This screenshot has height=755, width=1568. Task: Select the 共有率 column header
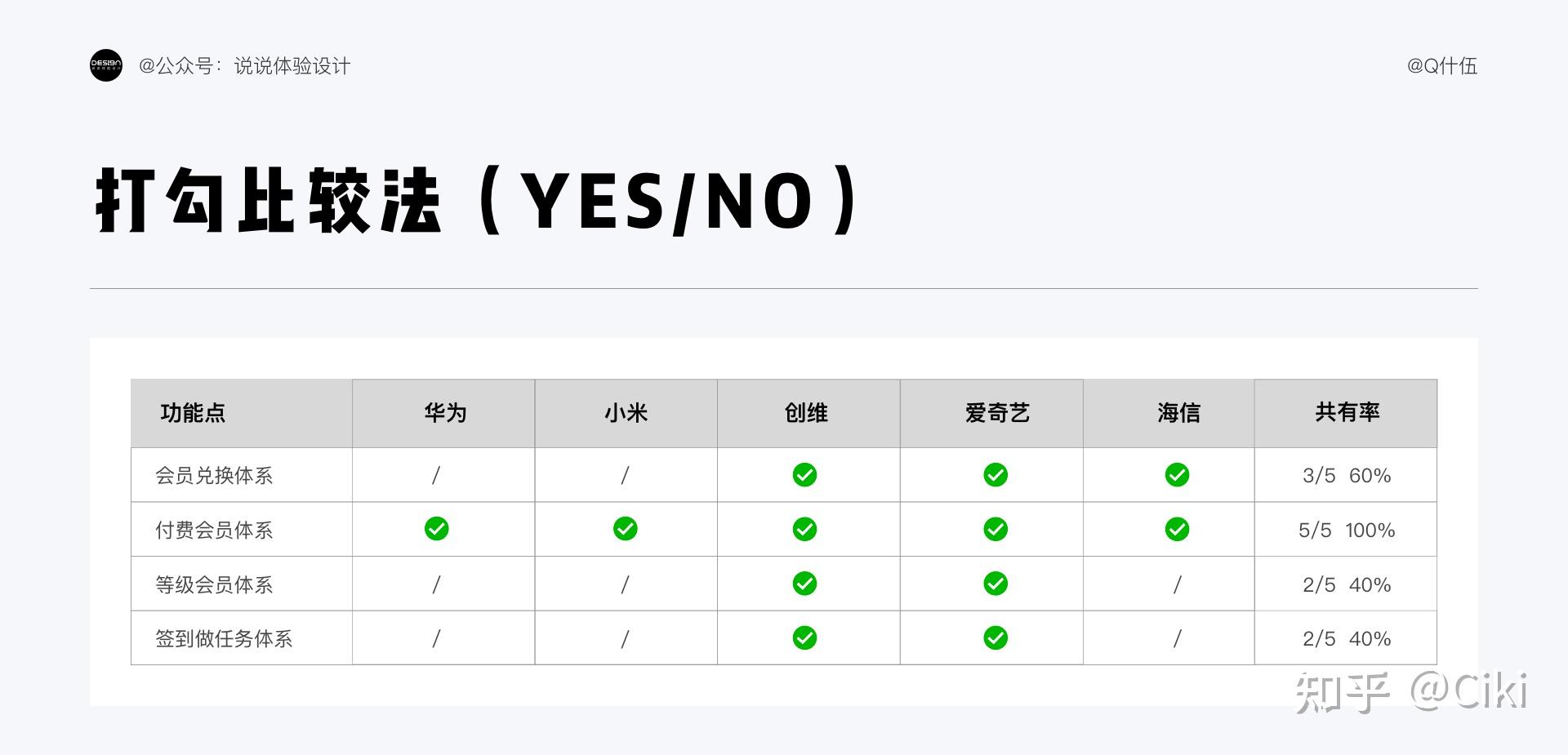pyautogui.click(x=1347, y=413)
